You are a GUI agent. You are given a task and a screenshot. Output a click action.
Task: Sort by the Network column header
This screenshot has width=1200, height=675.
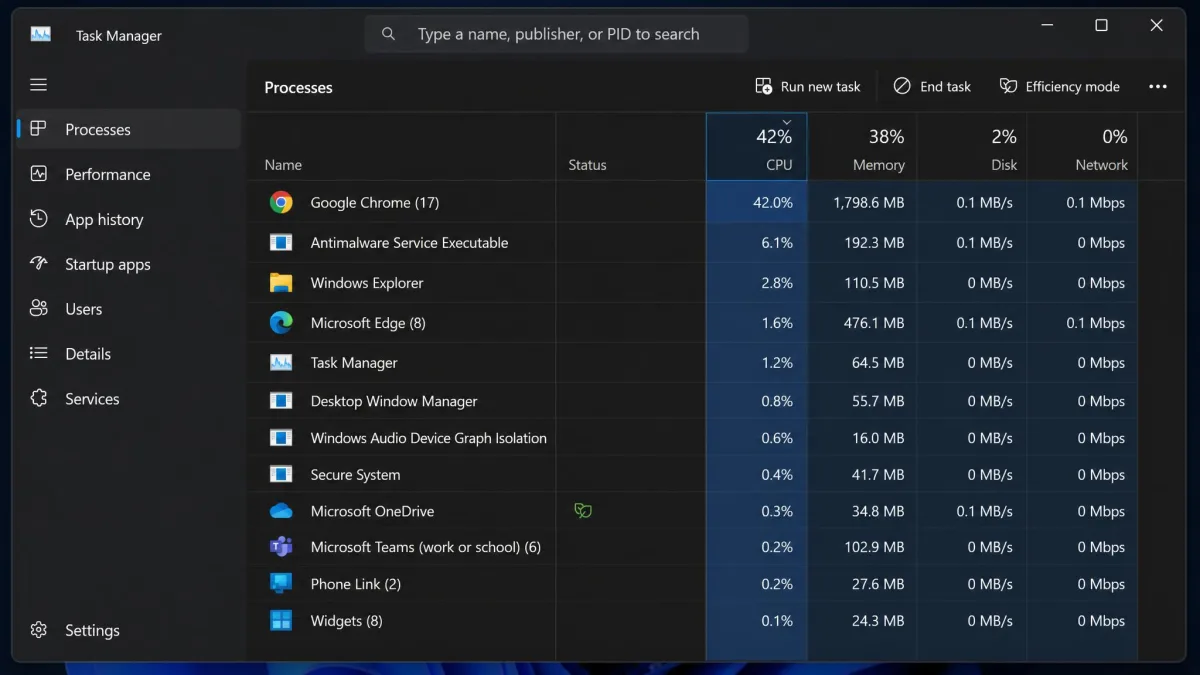coord(1083,147)
